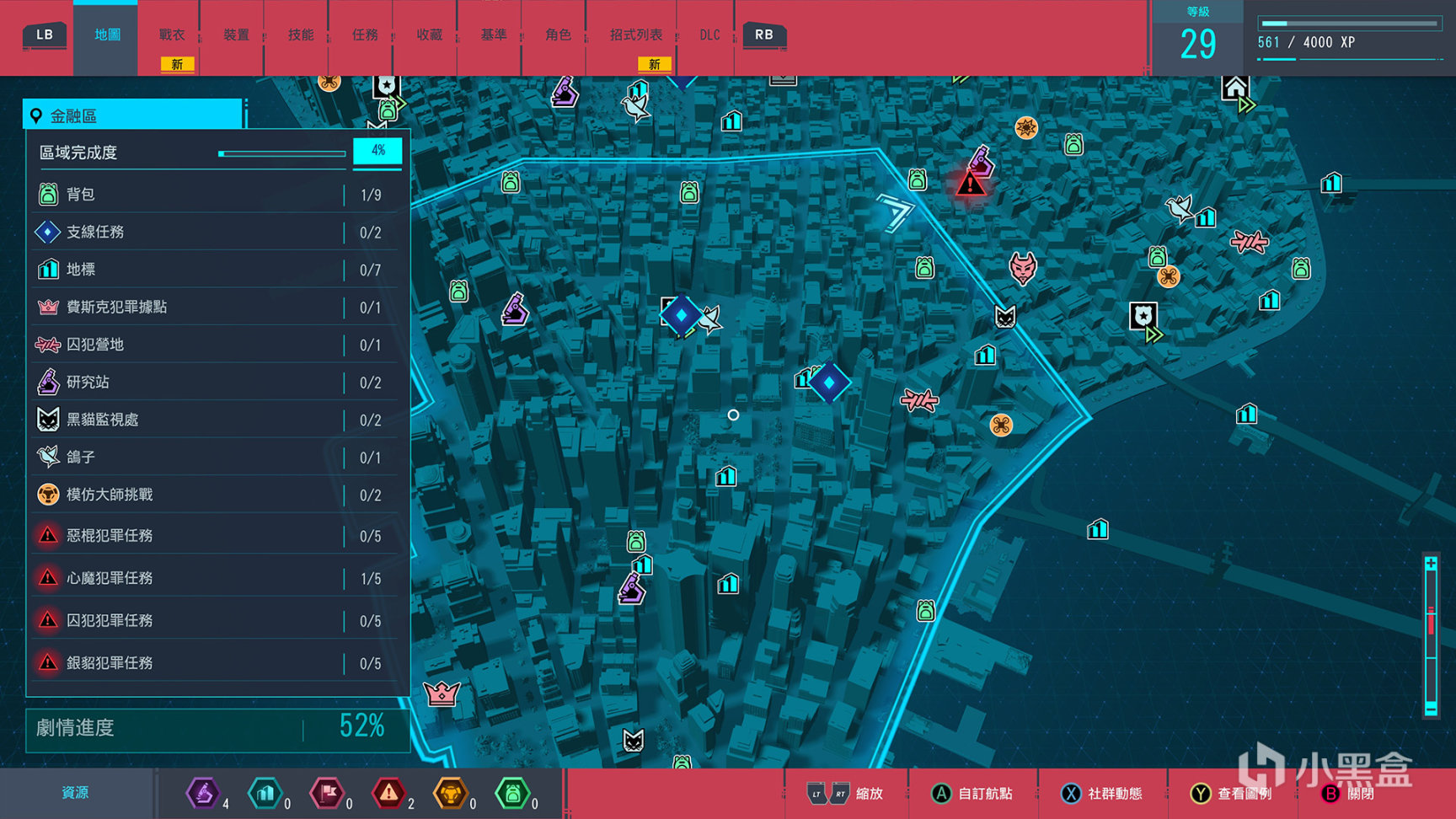
Task: Click the RB shoulder button
Action: tap(764, 35)
